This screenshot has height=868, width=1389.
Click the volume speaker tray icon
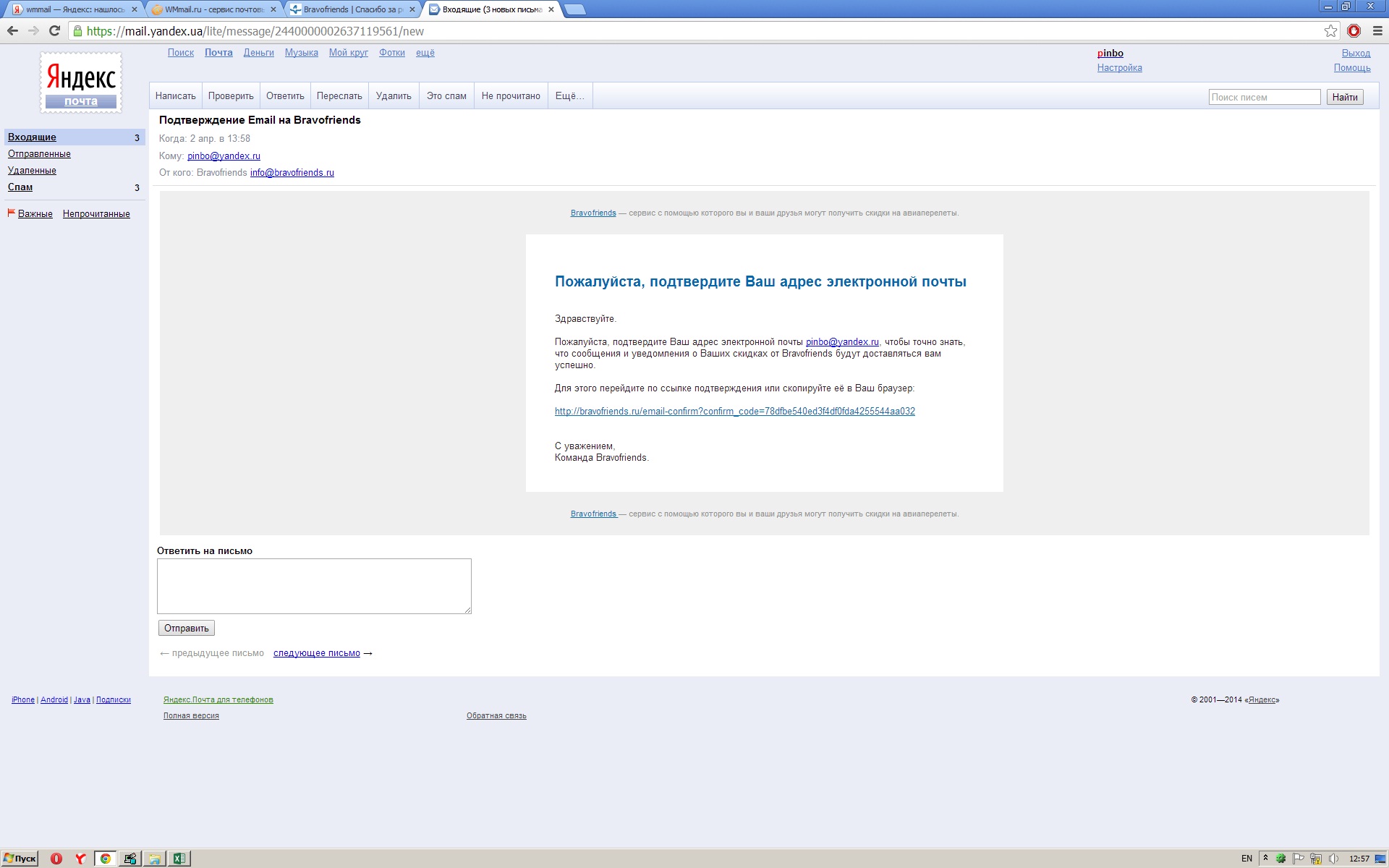point(1334,859)
